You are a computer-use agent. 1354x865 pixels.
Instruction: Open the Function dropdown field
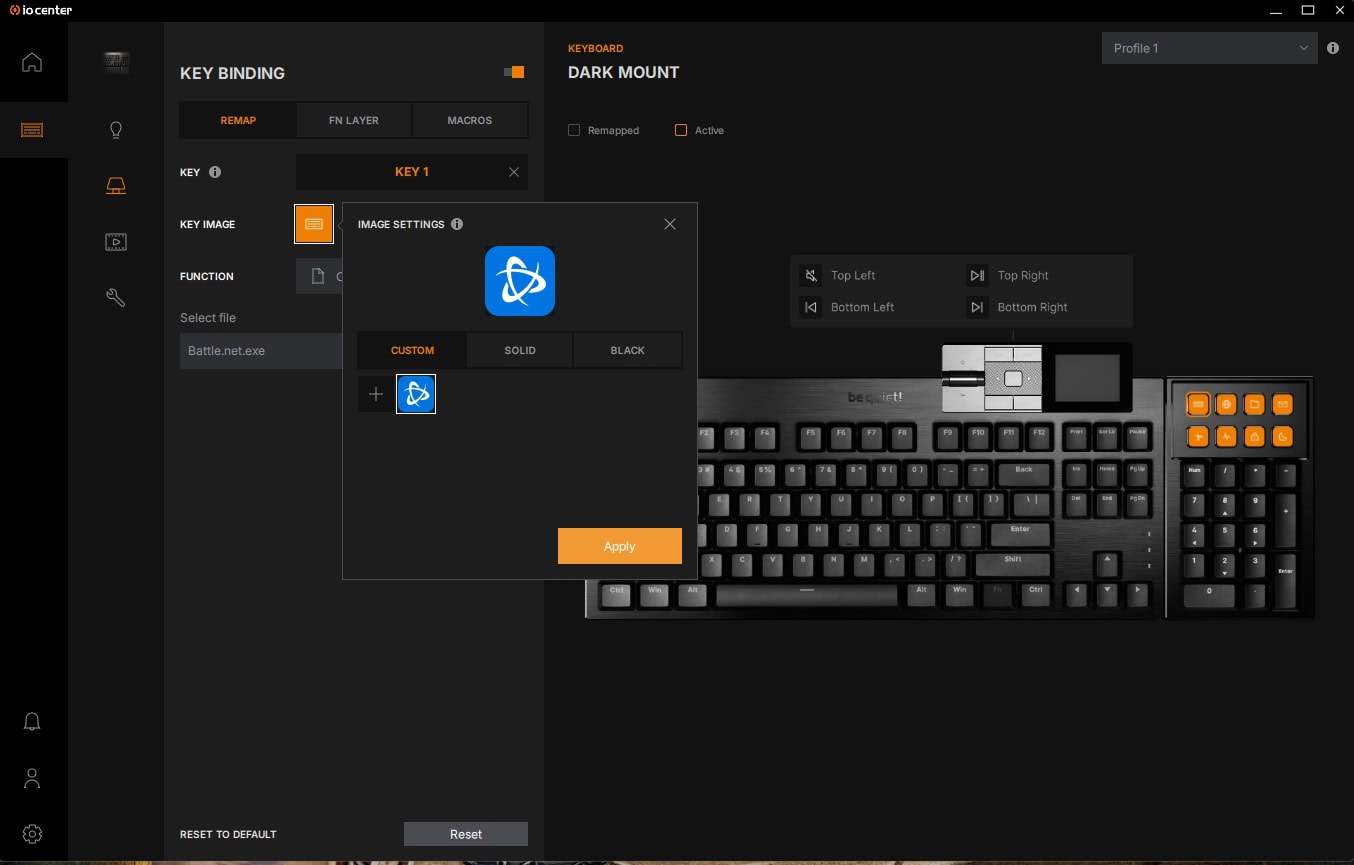coord(319,276)
